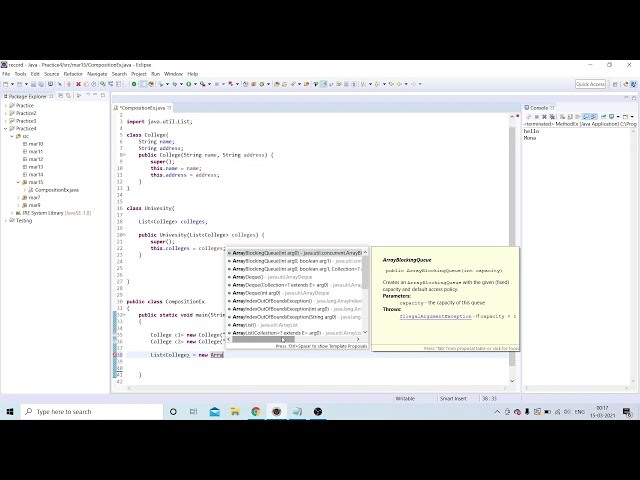Select the mar13 package in tree
The width and height of the screenshot is (640, 480).
pos(36,167)
